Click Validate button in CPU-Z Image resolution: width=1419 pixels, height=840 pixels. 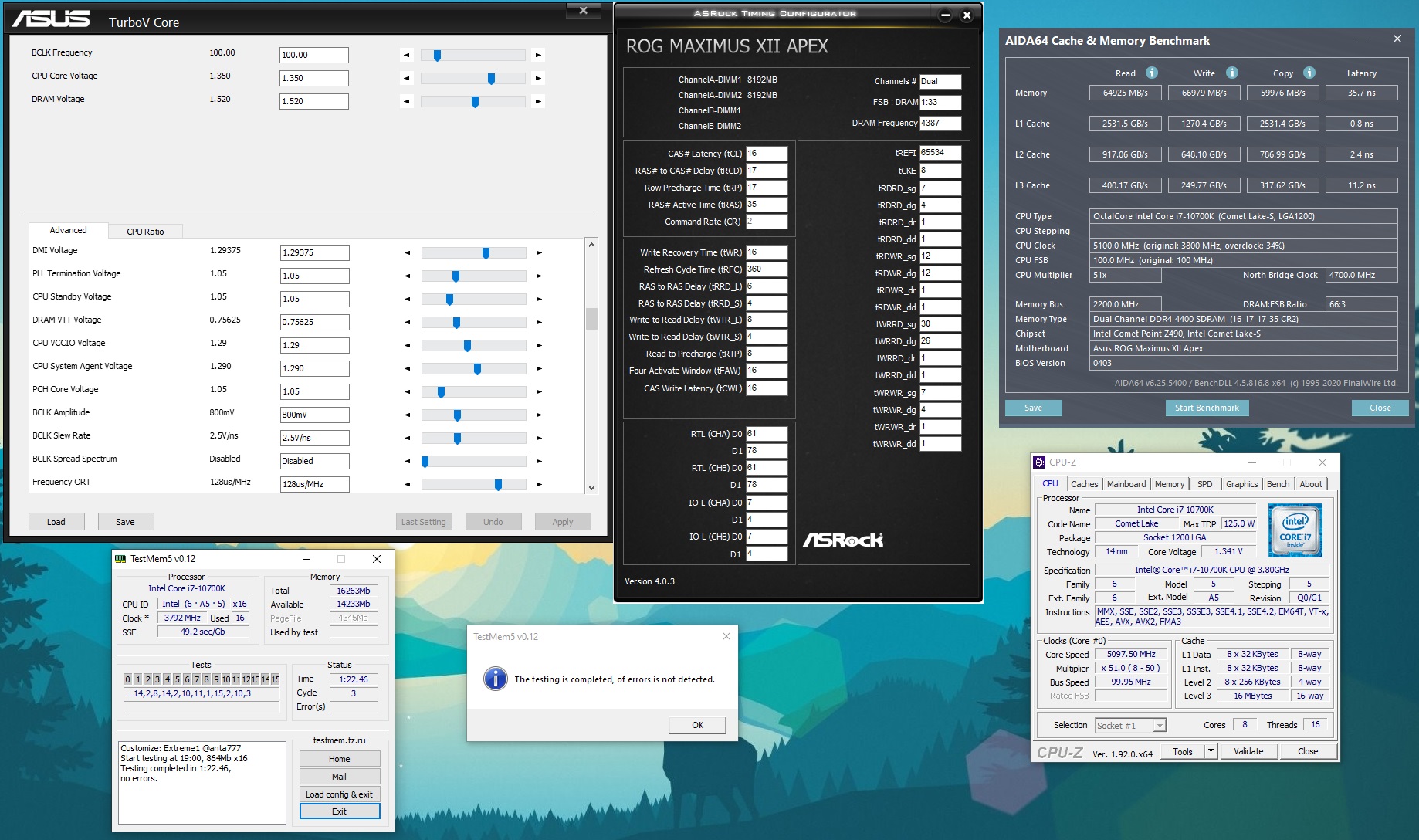tap(1248, 751)
